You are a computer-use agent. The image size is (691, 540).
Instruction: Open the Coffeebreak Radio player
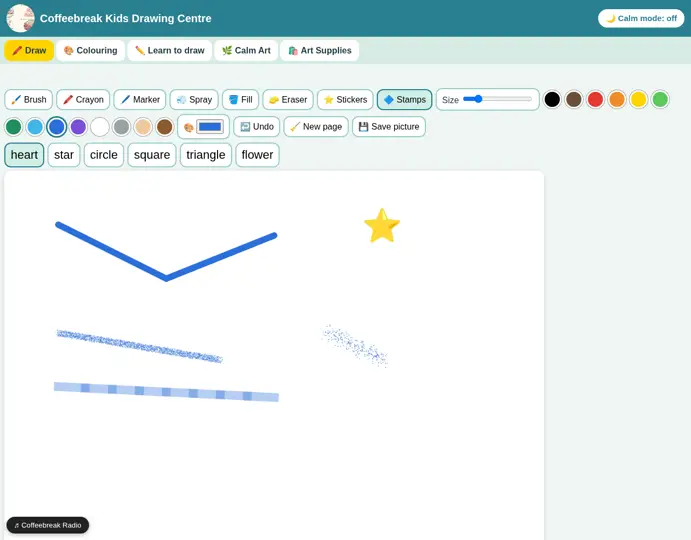click(x=48, y=525)
